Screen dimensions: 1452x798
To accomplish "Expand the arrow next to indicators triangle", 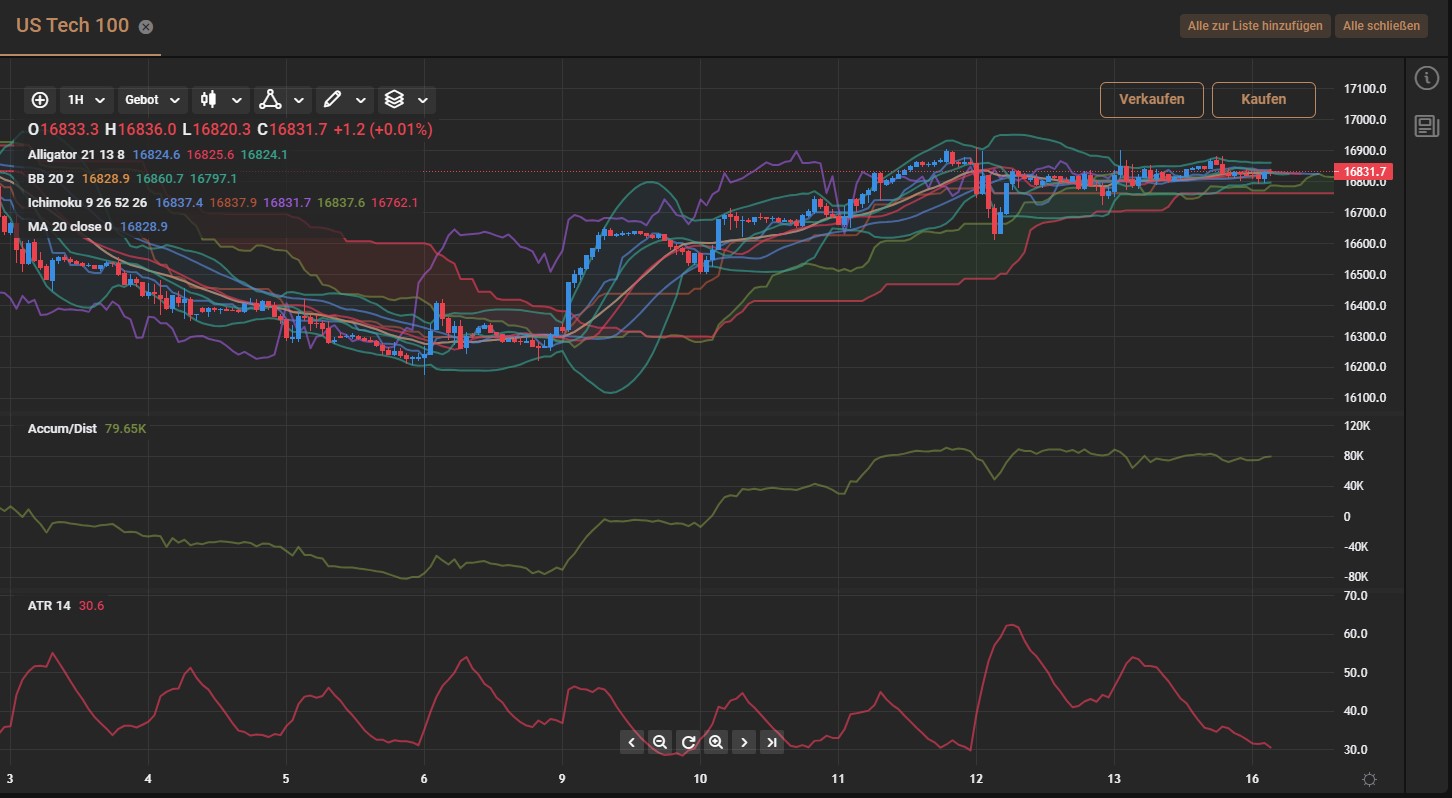I will (x=299, y=100).
